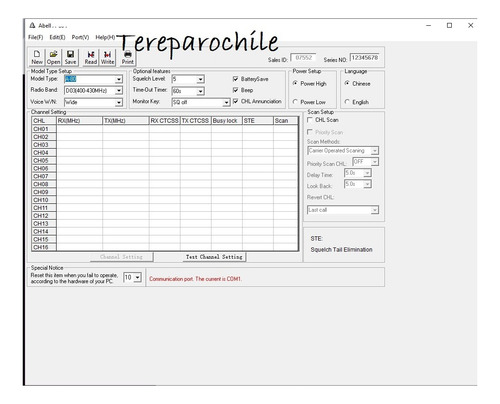Select English language option
Viewport: 500px width, 404px height.
[x=347, y=102]
